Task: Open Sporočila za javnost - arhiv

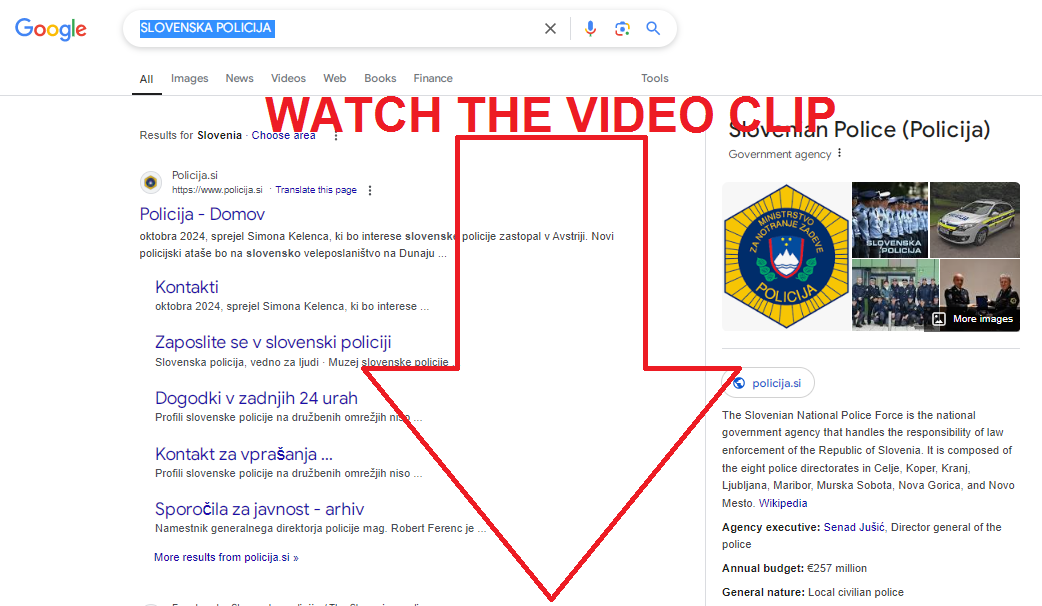Action: tap(259, 509)
